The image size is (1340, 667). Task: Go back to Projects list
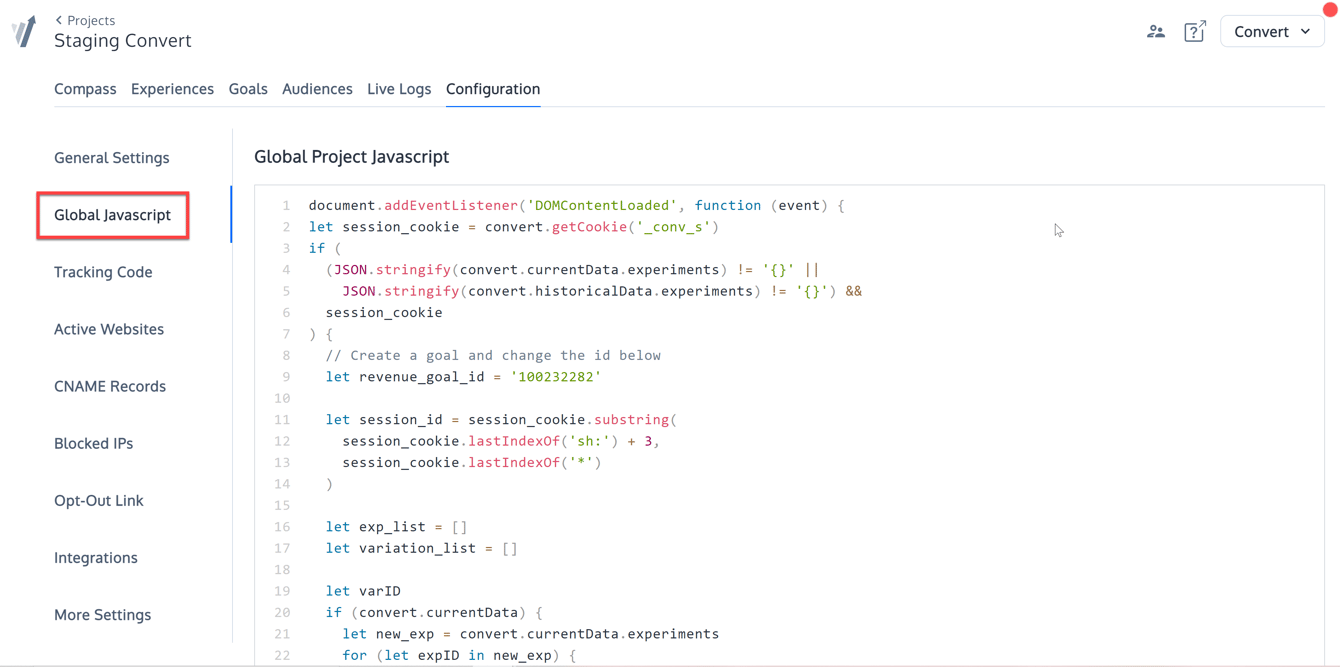(x=85, y=20)
